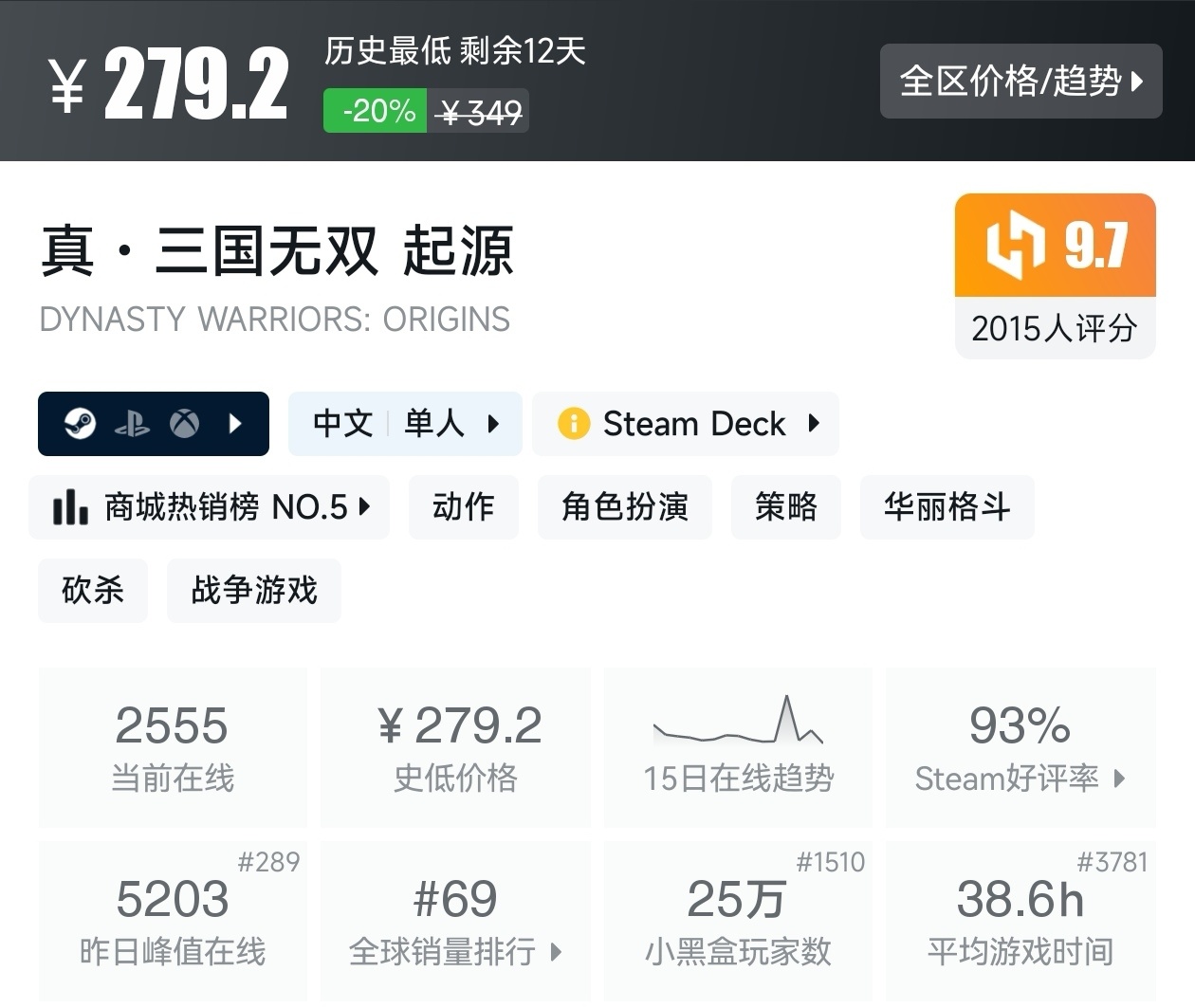Select the 动作 genre tag
Viewport: 1195px width, 1008px height.
click(x=464, y=507)
